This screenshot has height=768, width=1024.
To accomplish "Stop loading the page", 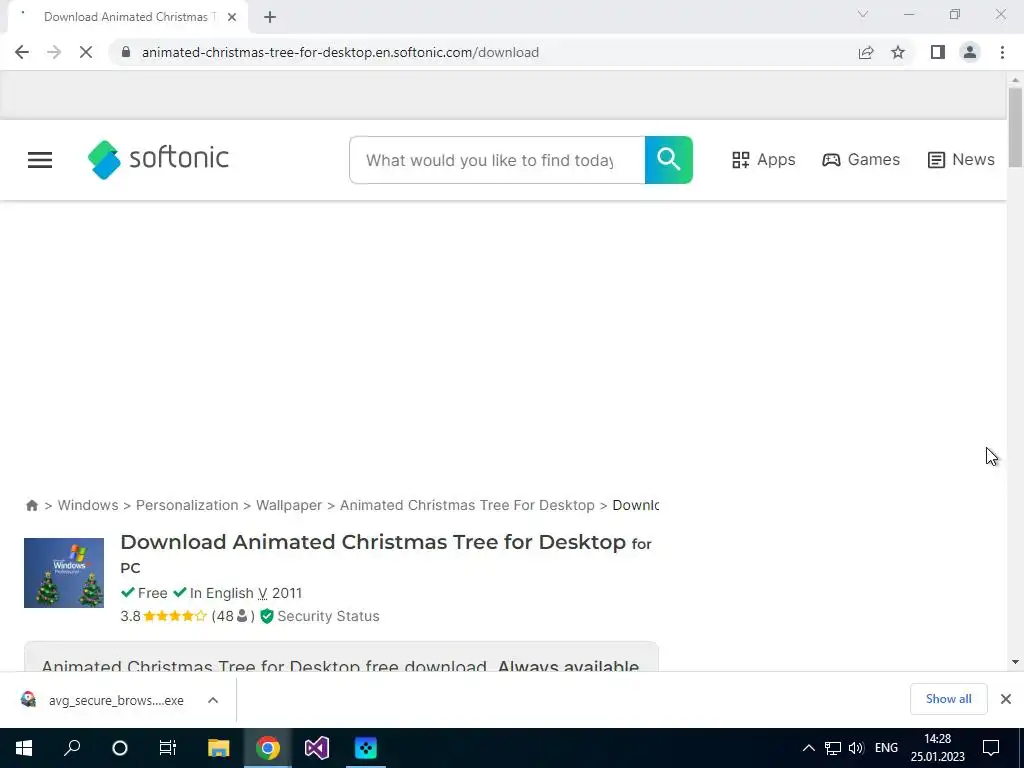I will (86, 52).
